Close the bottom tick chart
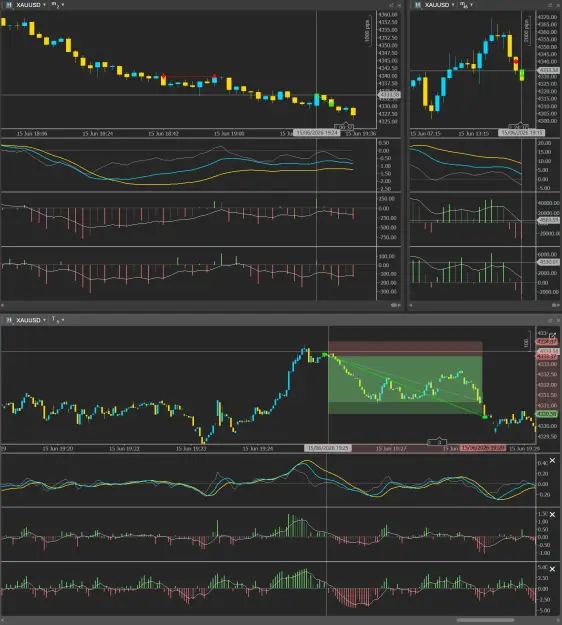This screenshot has width=562, height=625. coord(558,320)
